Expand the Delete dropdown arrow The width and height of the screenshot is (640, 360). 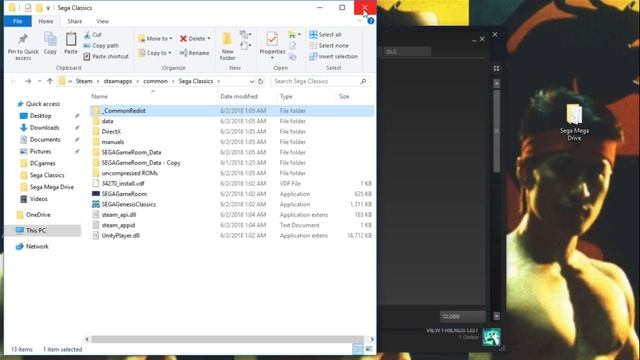pos(209,38)
